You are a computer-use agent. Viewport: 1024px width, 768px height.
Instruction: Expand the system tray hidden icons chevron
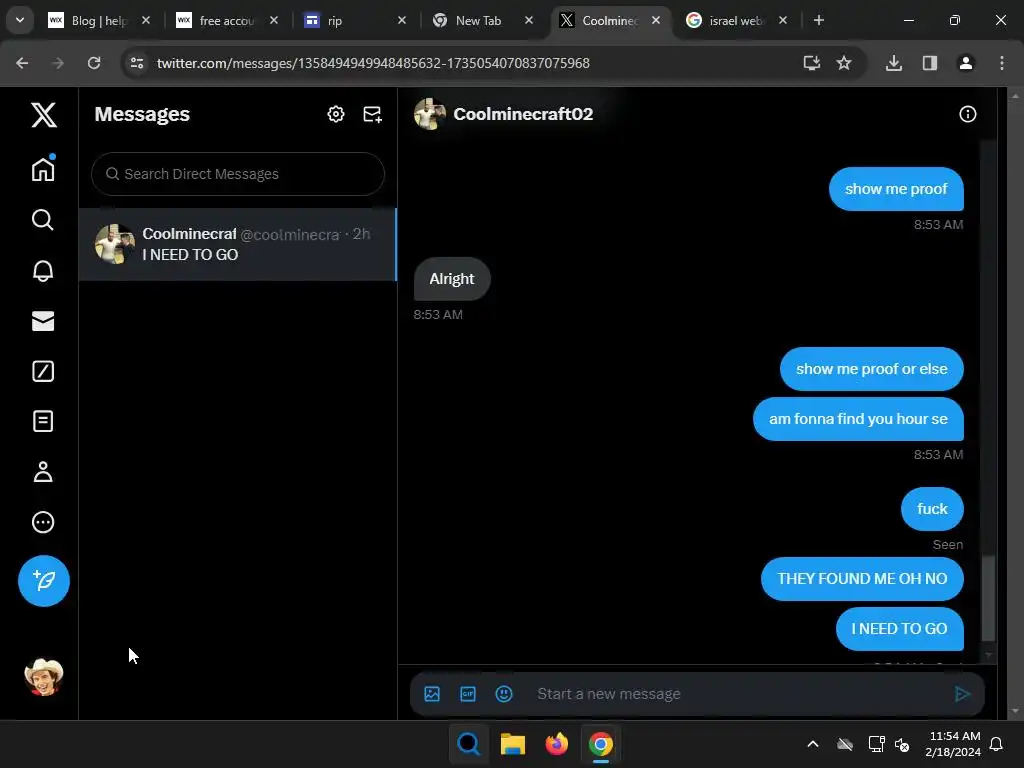812,744
